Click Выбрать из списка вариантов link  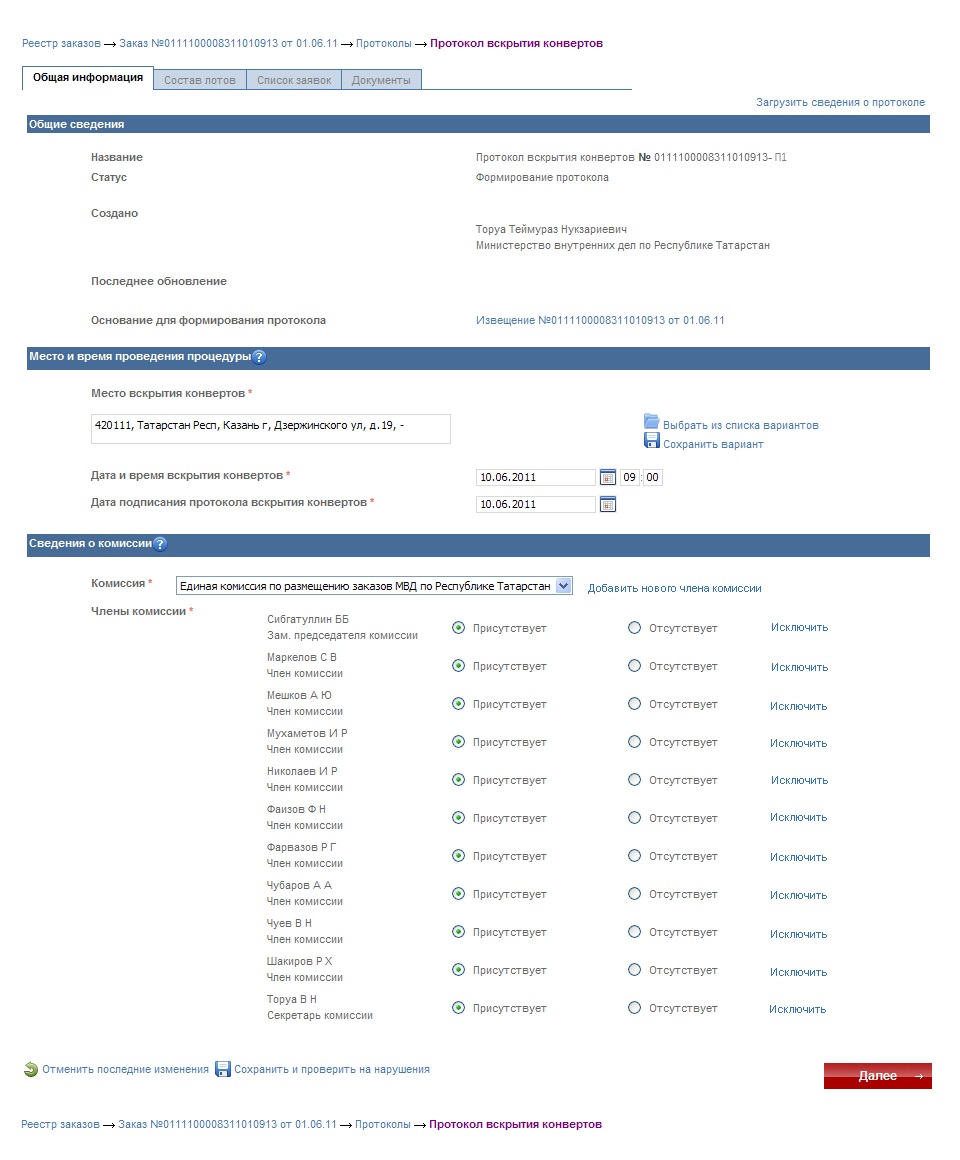(x=740, y=425)
